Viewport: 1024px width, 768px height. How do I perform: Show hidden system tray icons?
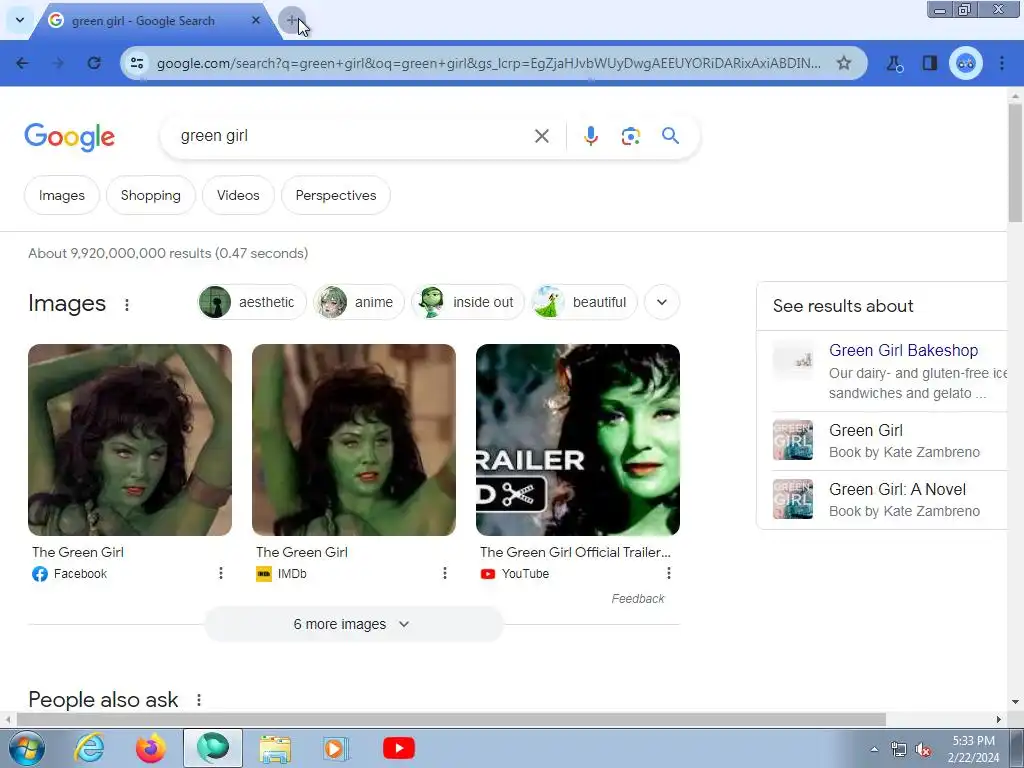tap(874, 749)
